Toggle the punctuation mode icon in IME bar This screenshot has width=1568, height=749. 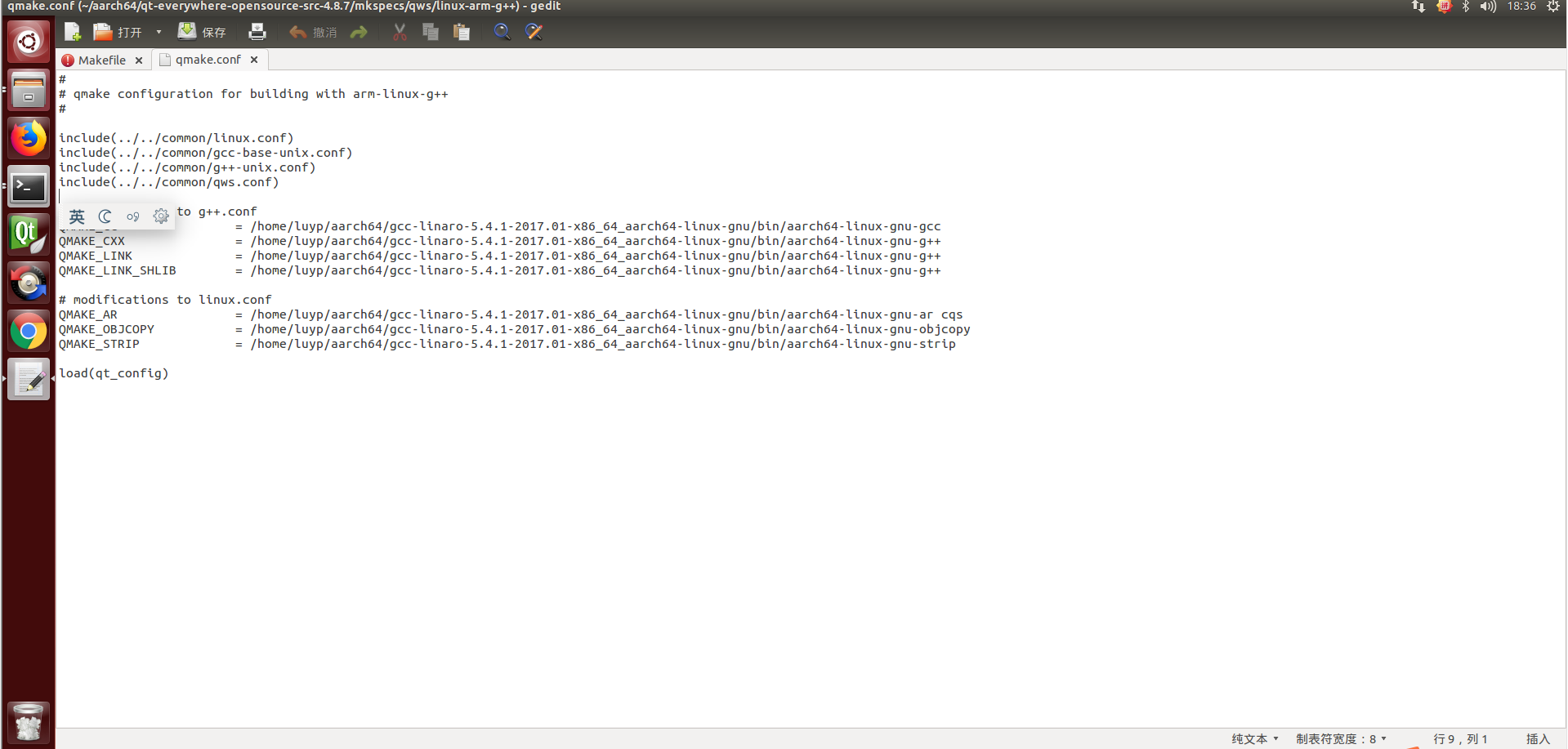(x=132, y=216)
